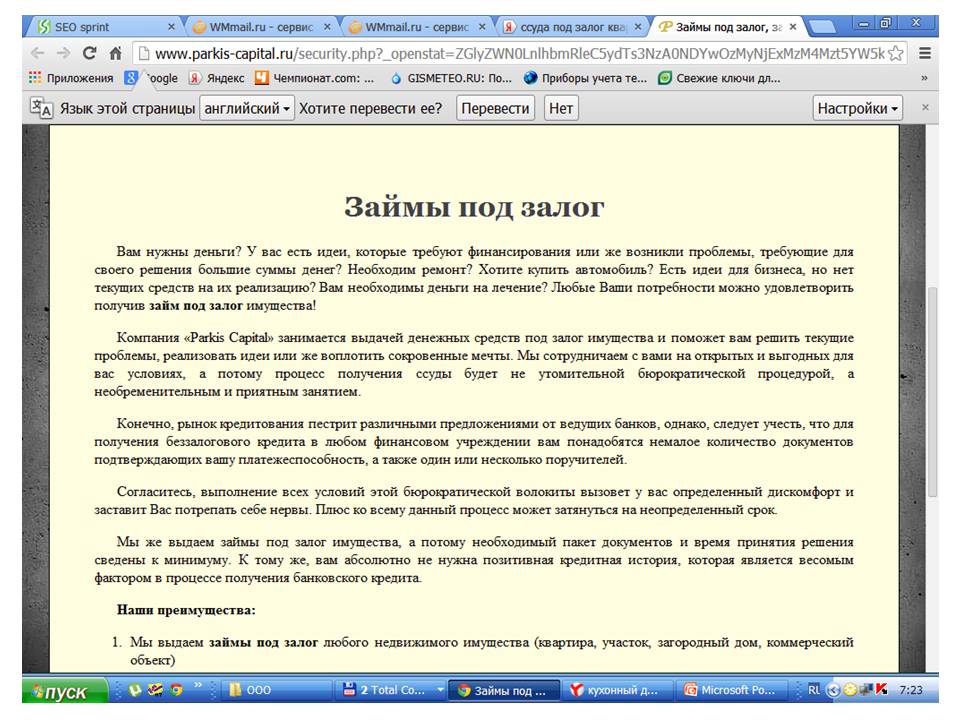Open the GISMETEO.RU bookmark
960x720 pixels.
coord(451,78)
